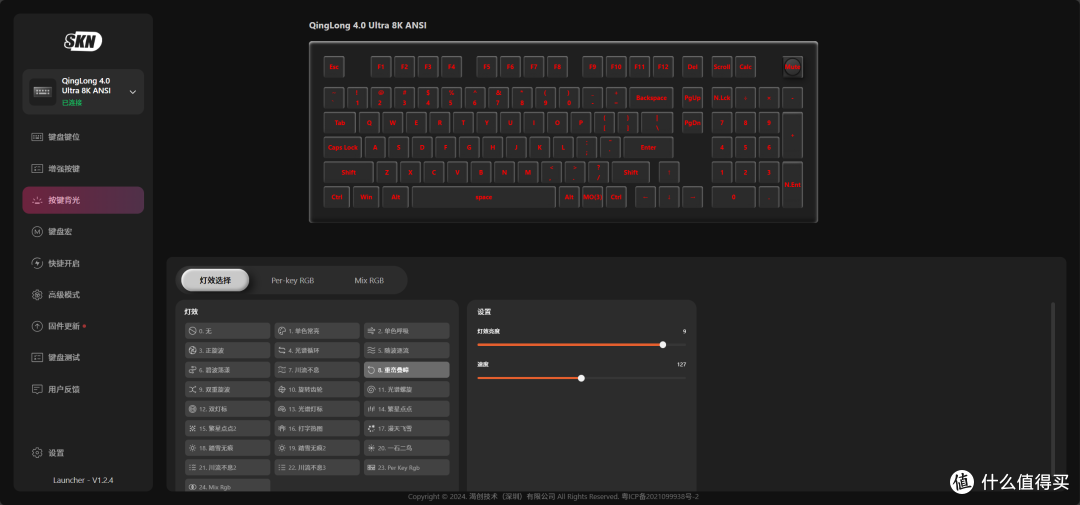Open the 用户反馈 user feedback page
Screen dimensions: 1080x505
[x=83, y=389]
